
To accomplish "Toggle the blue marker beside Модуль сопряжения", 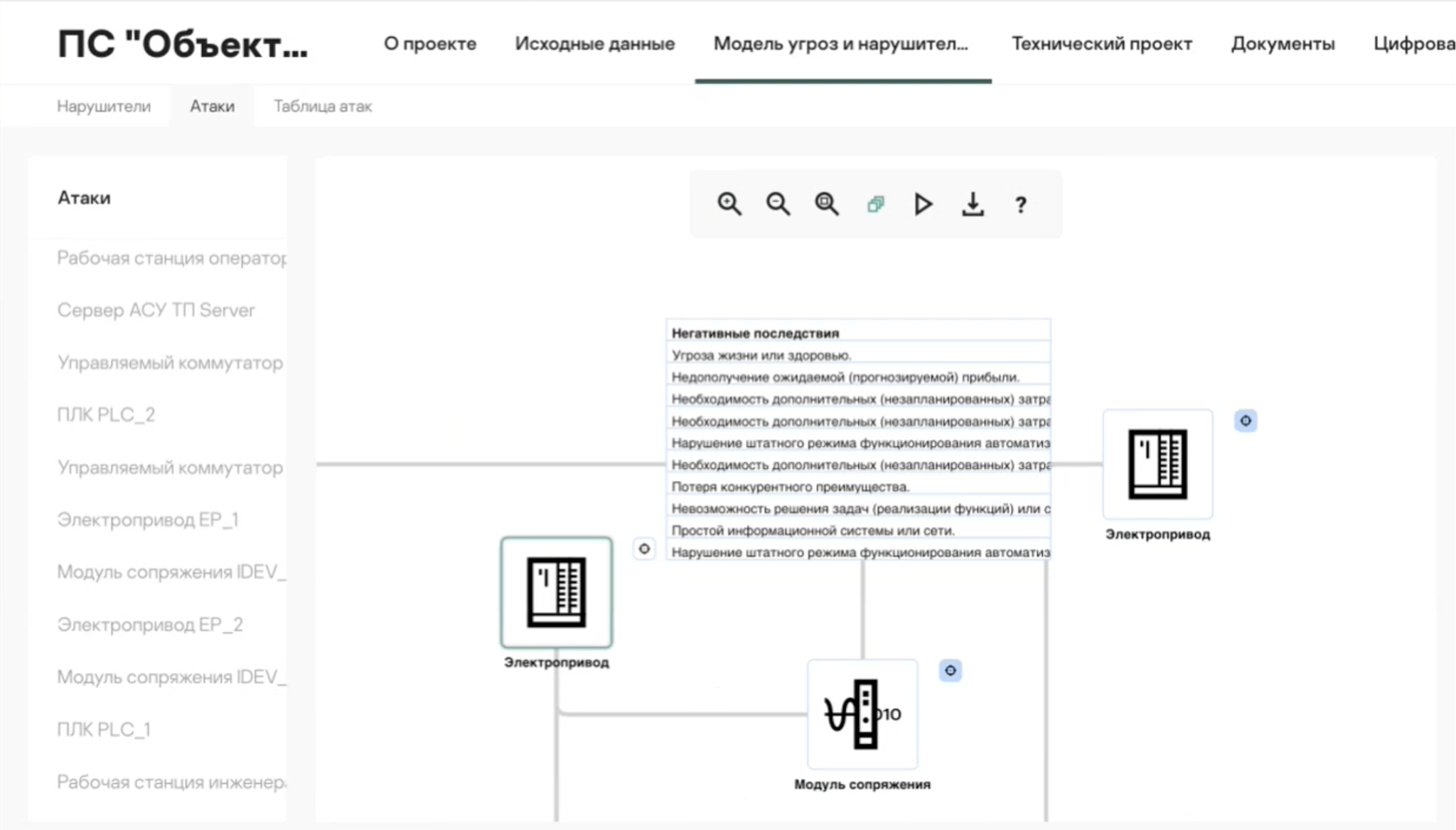I will click(x=951, y=670).
